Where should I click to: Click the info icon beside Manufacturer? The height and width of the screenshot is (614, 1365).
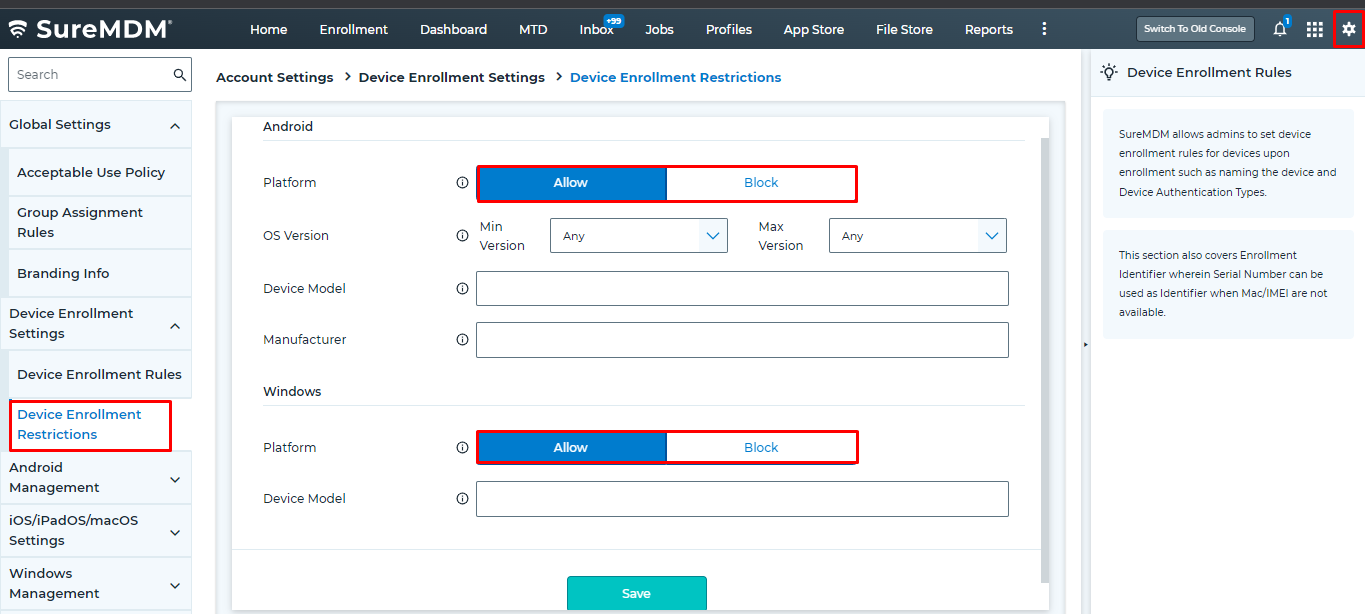(461, 339)
